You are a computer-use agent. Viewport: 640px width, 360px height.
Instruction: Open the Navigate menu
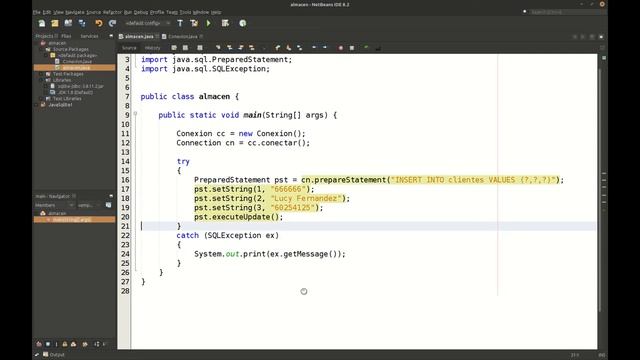[x=75, y=12]
